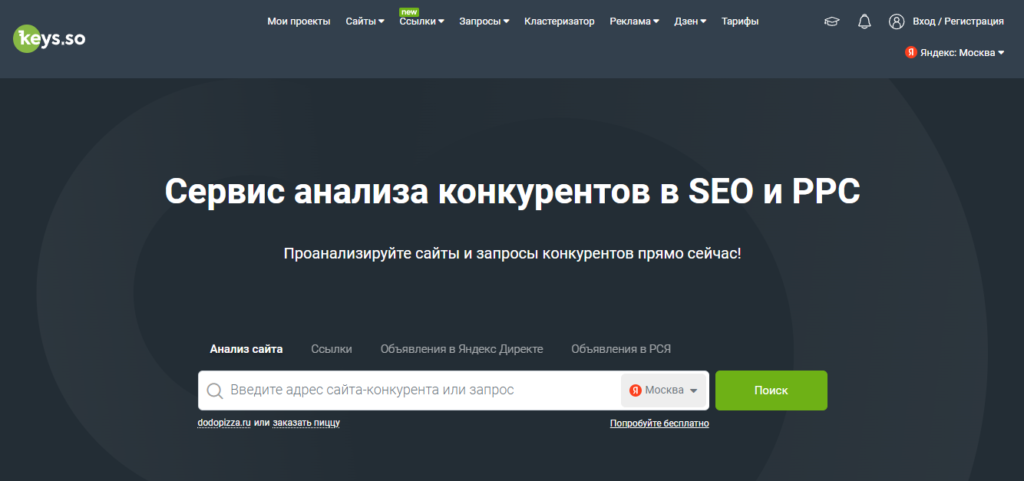
Task: Click the dodopizza.ru example link
Action: (224, 423)
